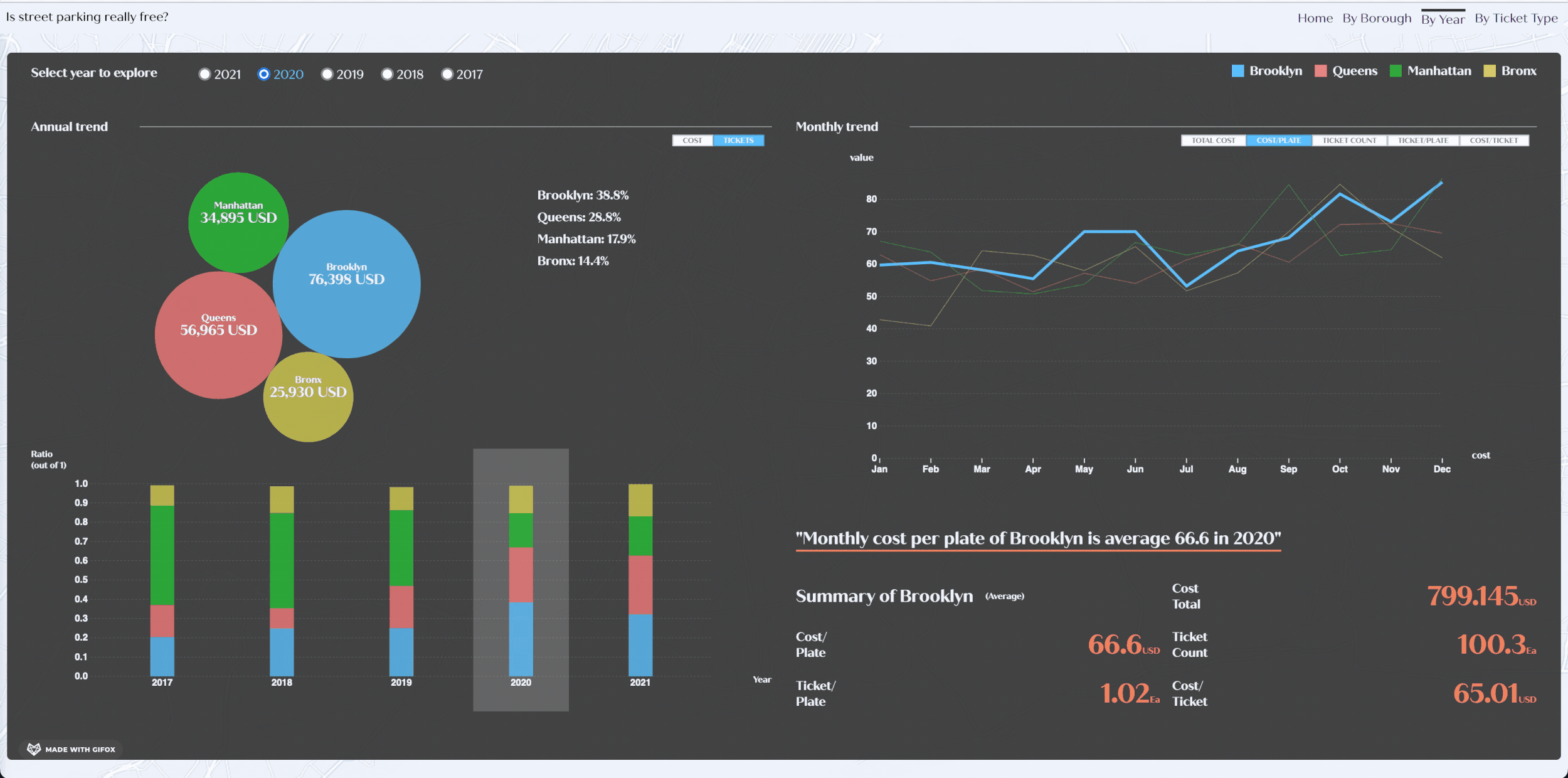Image resolution: width=1568 pixels, height=778 pixels.
Task: Choose the 2019 year option
Action: [x=327, y=74]
